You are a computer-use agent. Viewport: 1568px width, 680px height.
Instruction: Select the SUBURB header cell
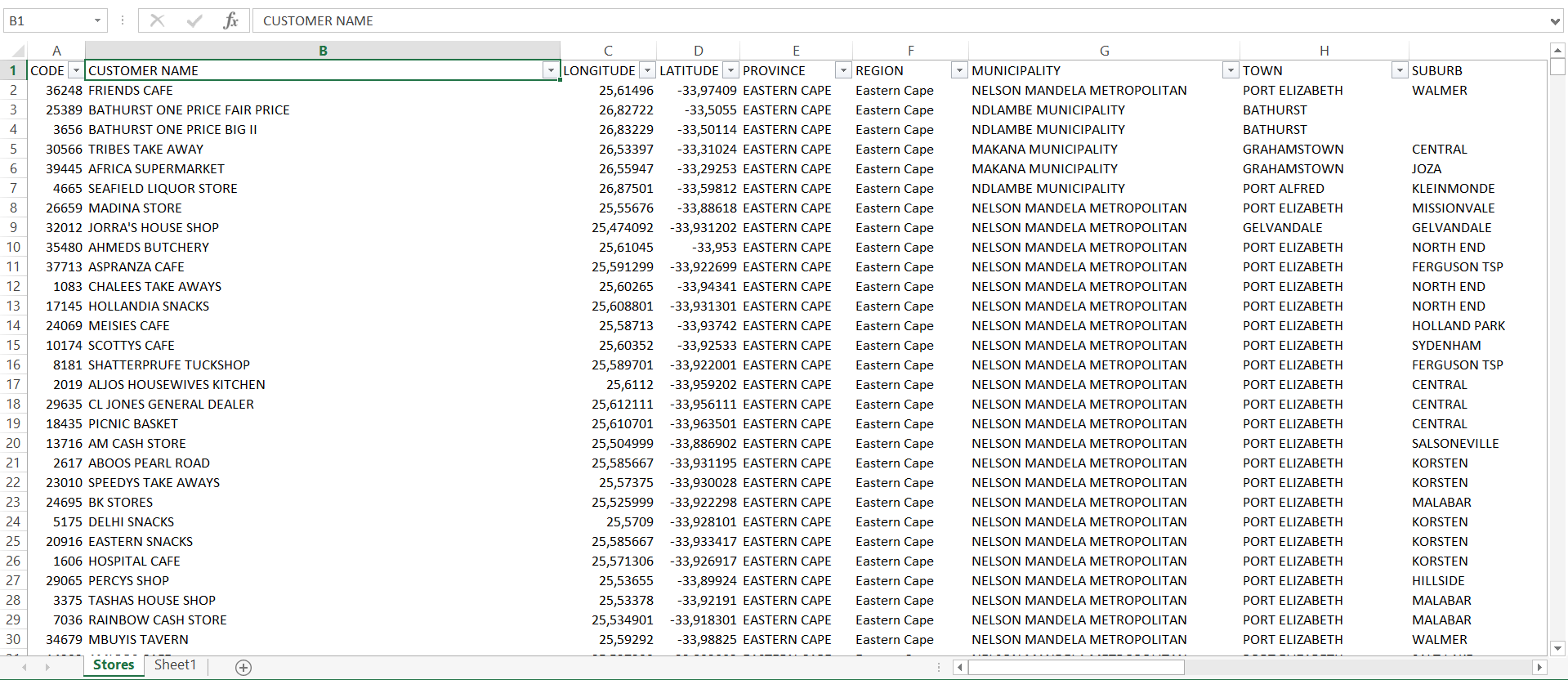(1478, 71)
